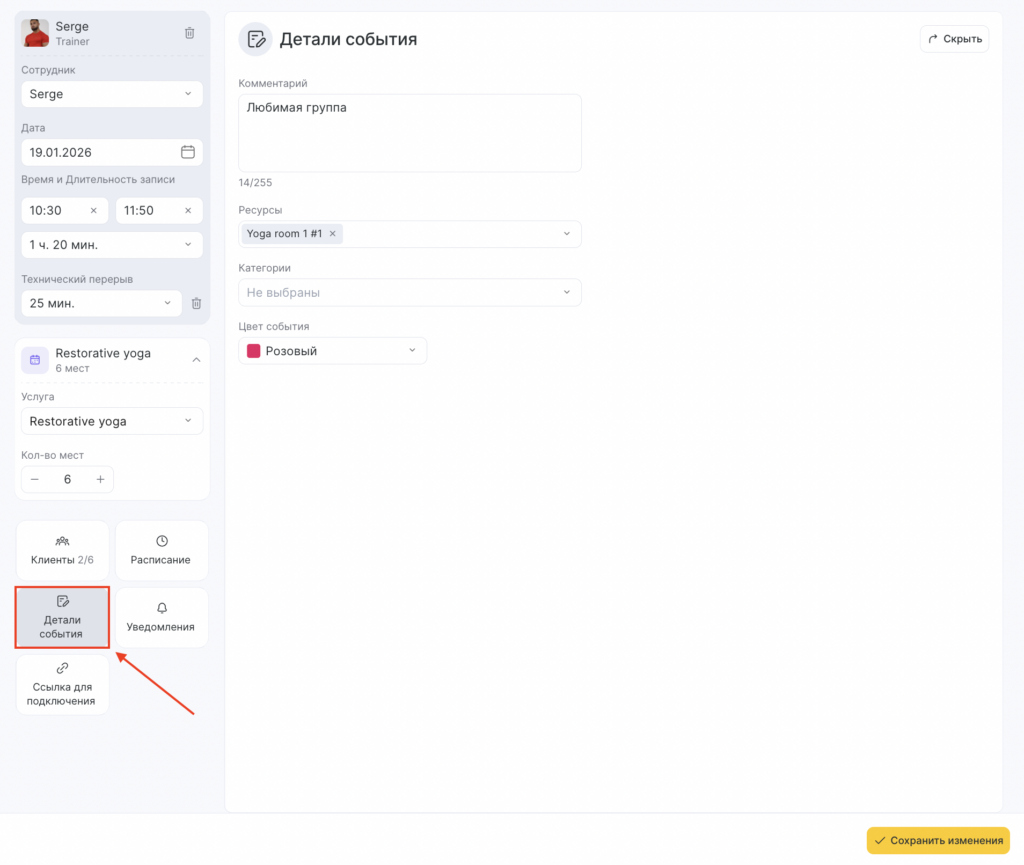Click trash icon next to Serge trainer
The image size is (1024, 865).
pos(190,33)
